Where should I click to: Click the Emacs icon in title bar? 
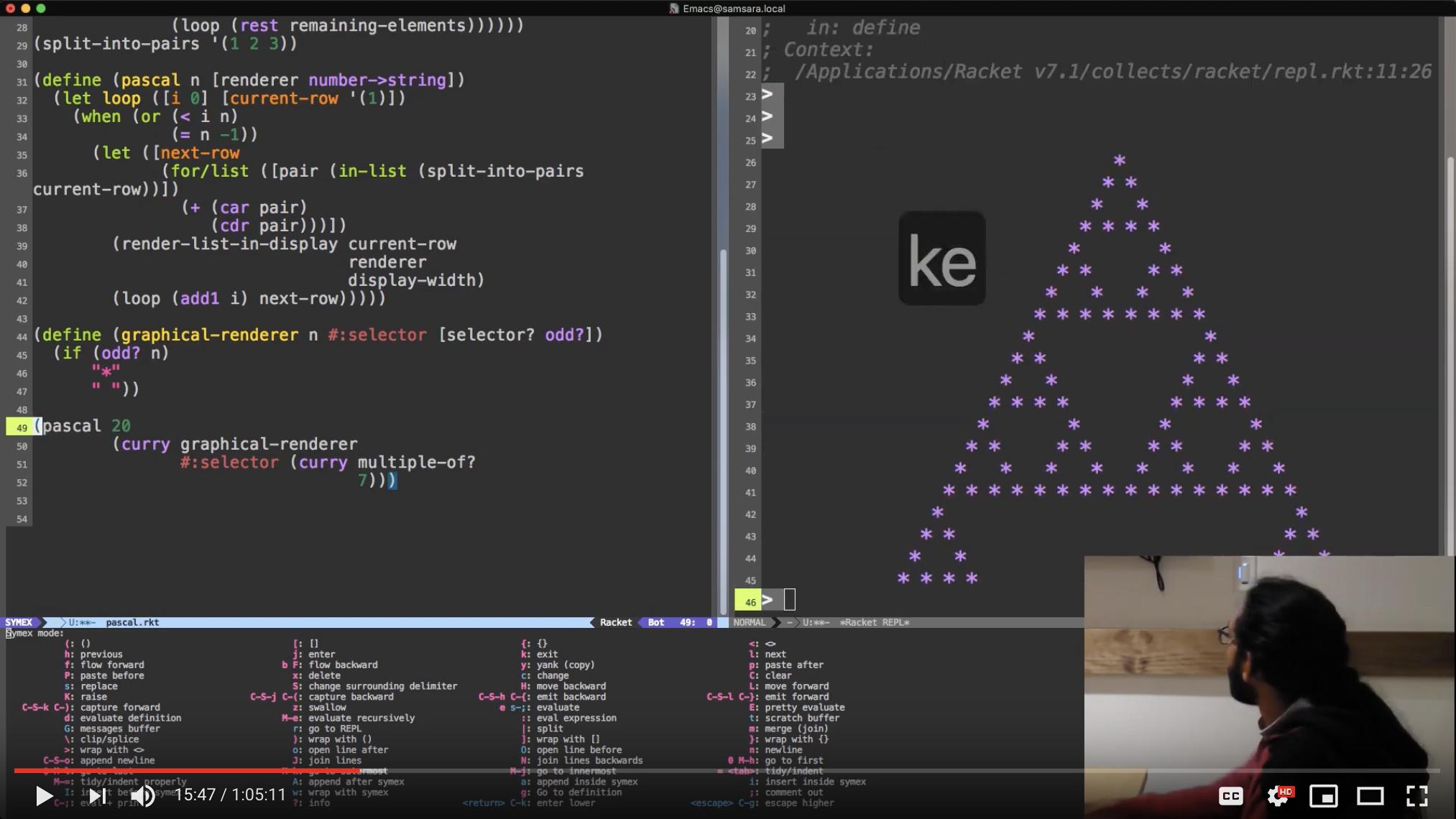[x=673, y=9]
